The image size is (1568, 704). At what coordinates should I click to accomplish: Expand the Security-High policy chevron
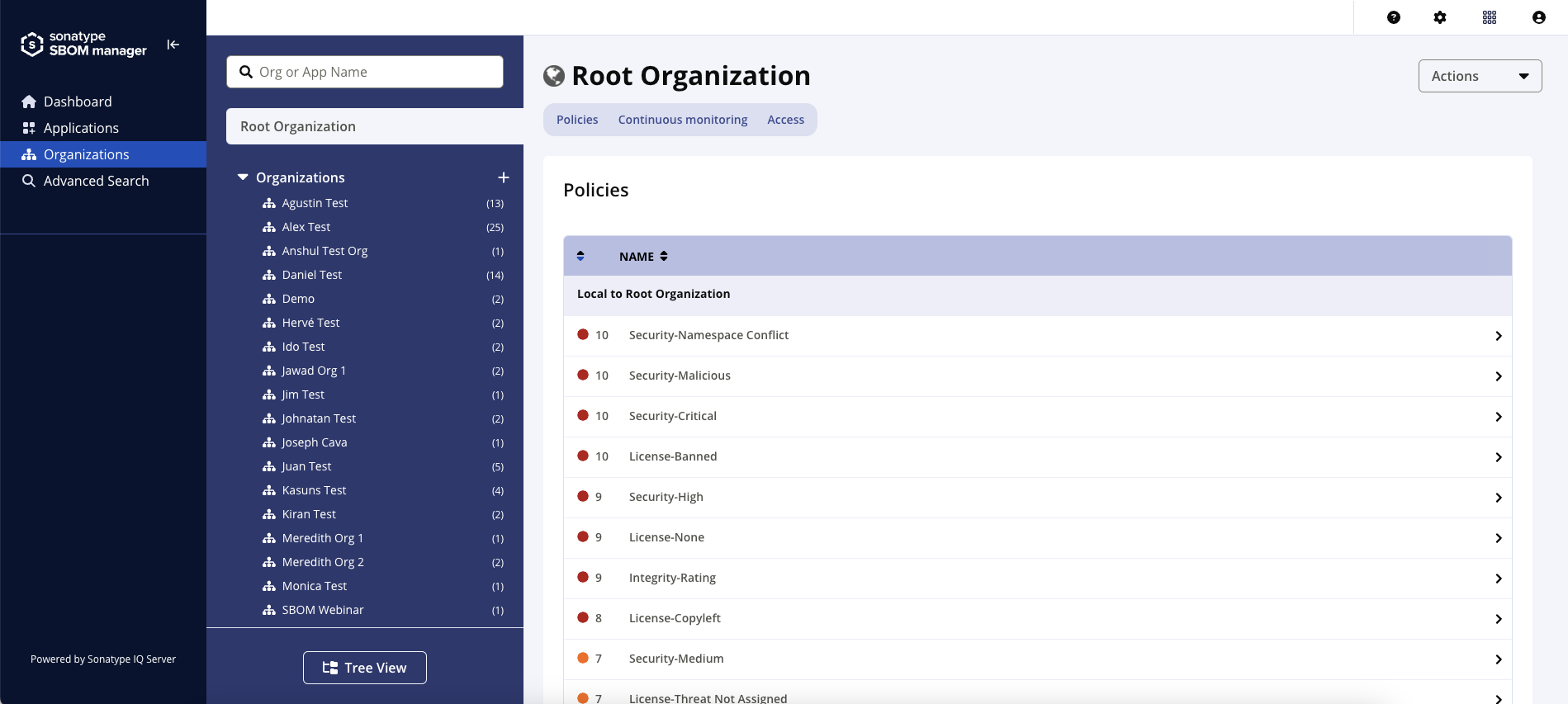1498,498
